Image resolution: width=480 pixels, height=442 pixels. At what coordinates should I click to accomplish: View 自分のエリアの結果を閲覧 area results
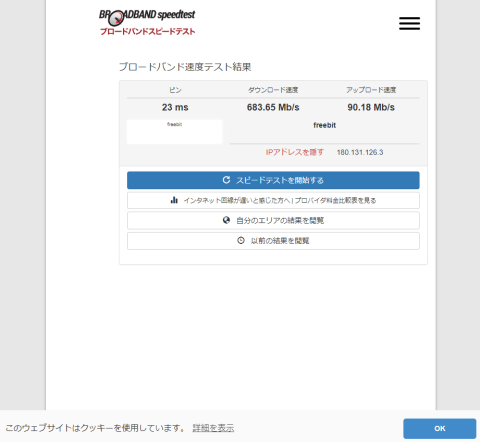(273, 220)
